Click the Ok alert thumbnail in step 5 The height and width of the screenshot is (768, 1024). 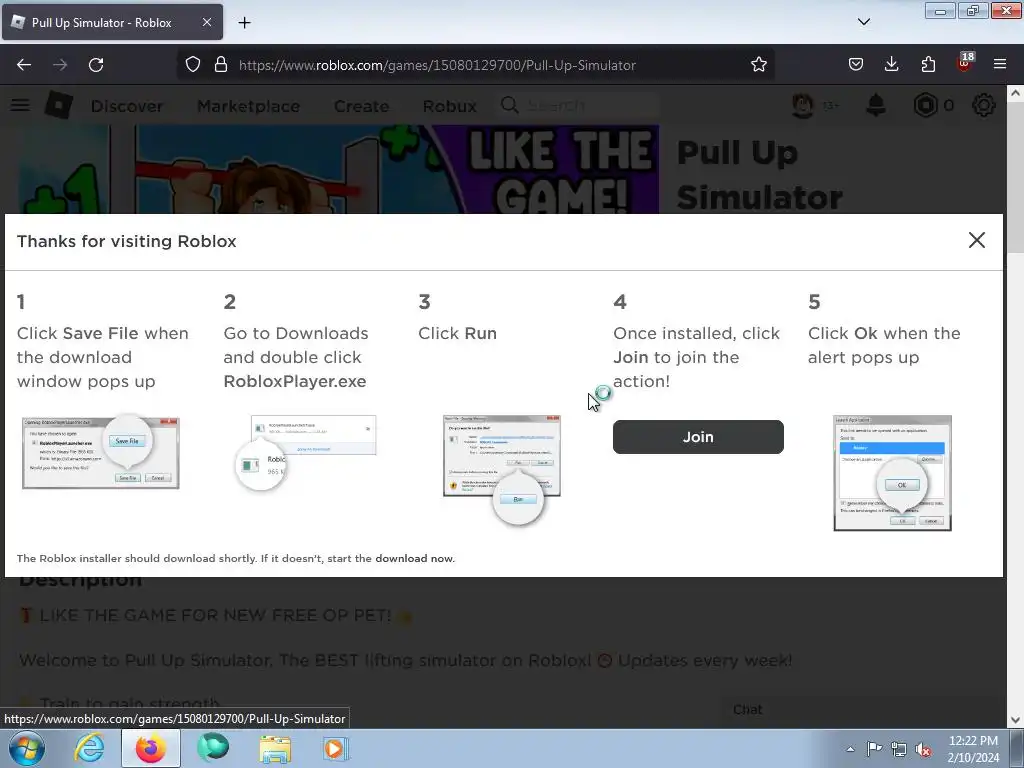coord(892,473)
